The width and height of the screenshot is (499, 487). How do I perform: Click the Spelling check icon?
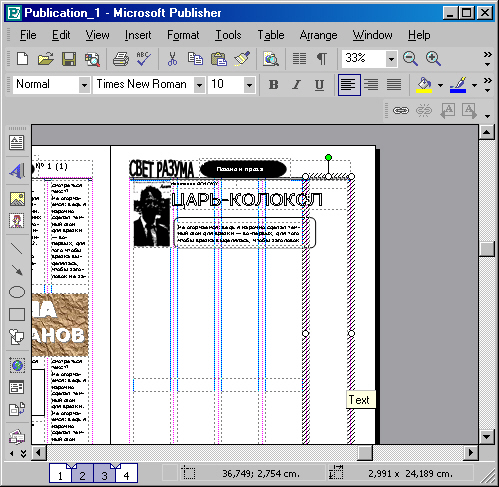click(143, 59)
